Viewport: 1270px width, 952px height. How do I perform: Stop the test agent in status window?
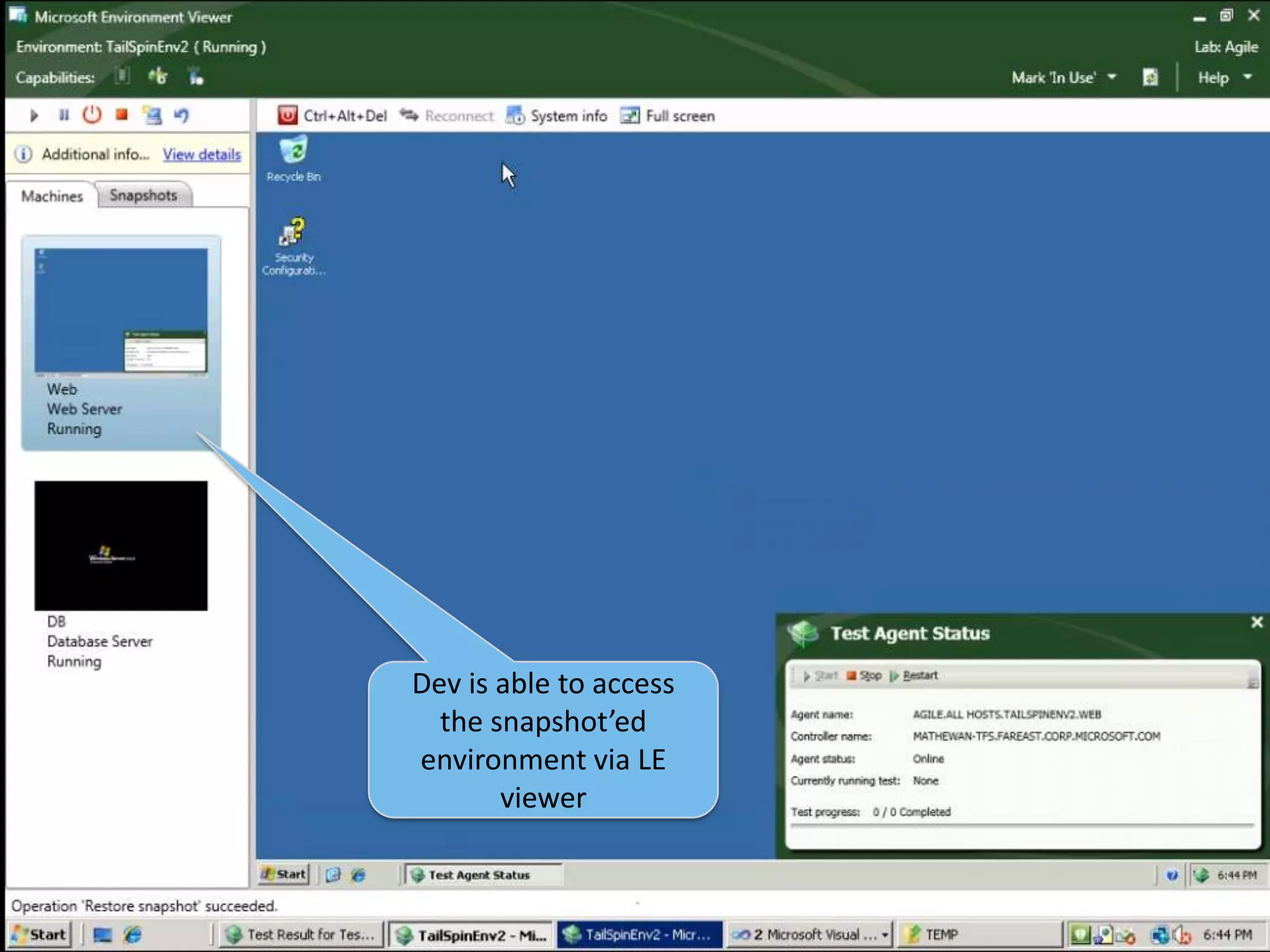coord(864,676)
